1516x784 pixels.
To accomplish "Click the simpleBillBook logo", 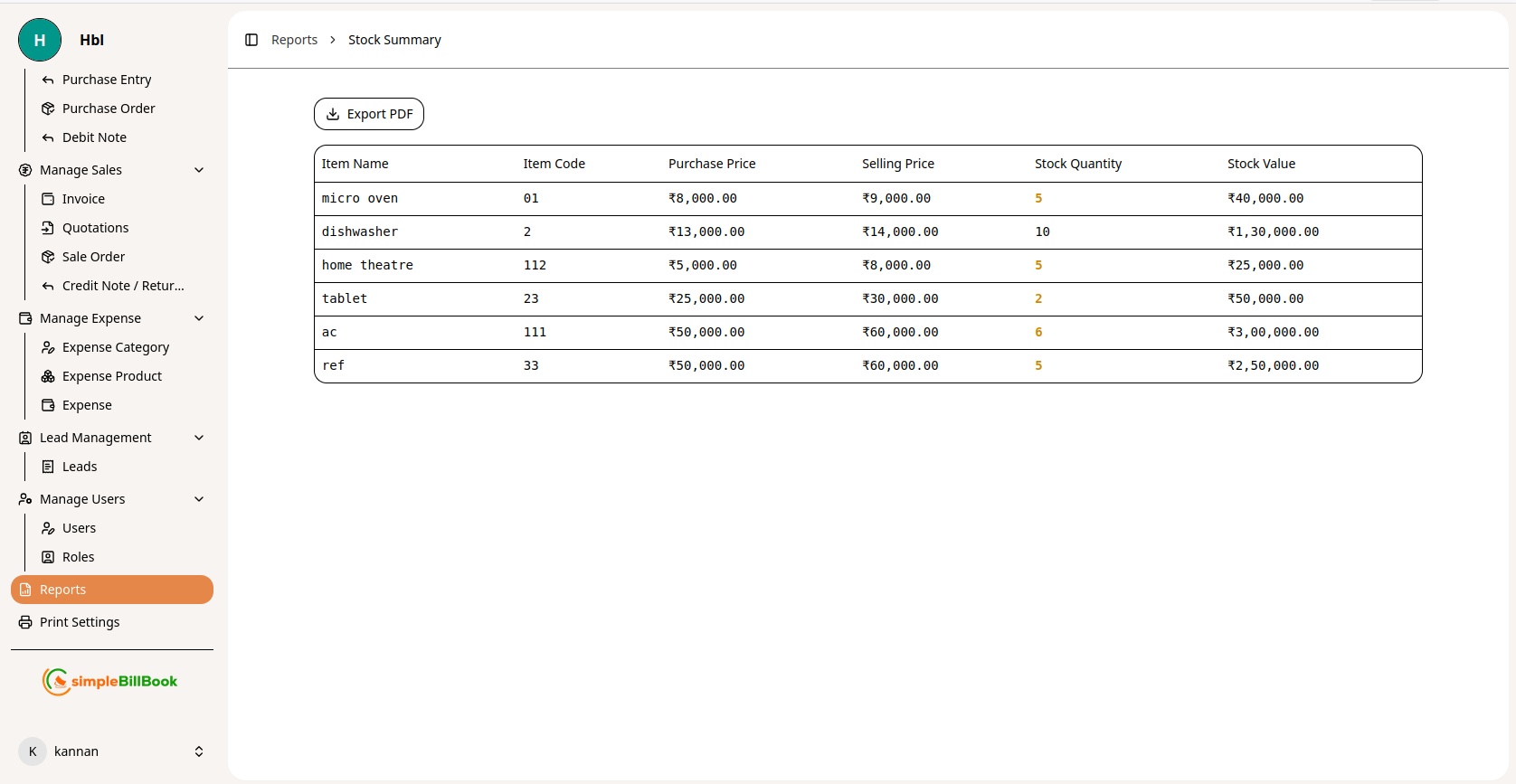I will (110, 681).
